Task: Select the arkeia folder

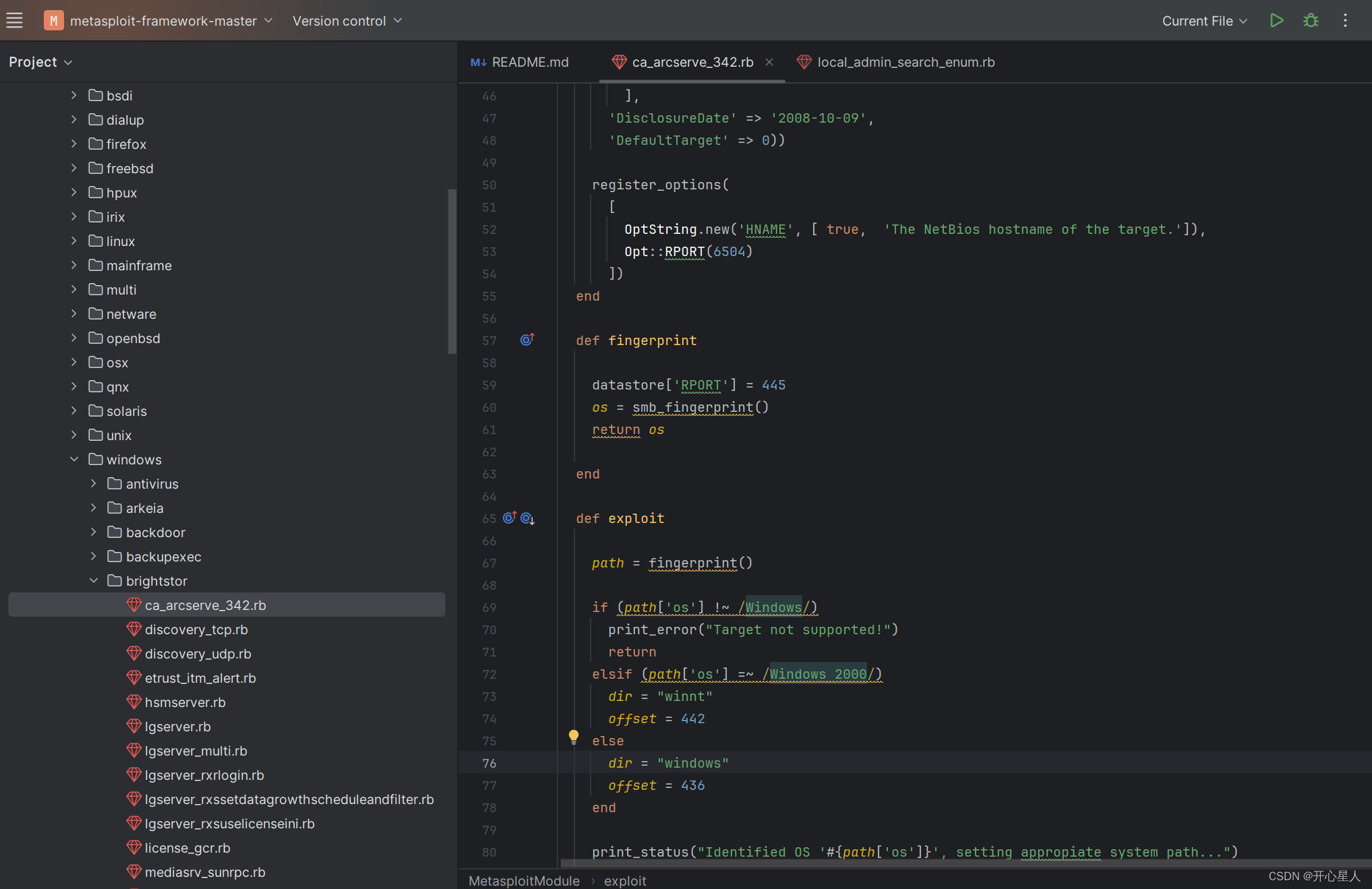Action: (144, 508)
